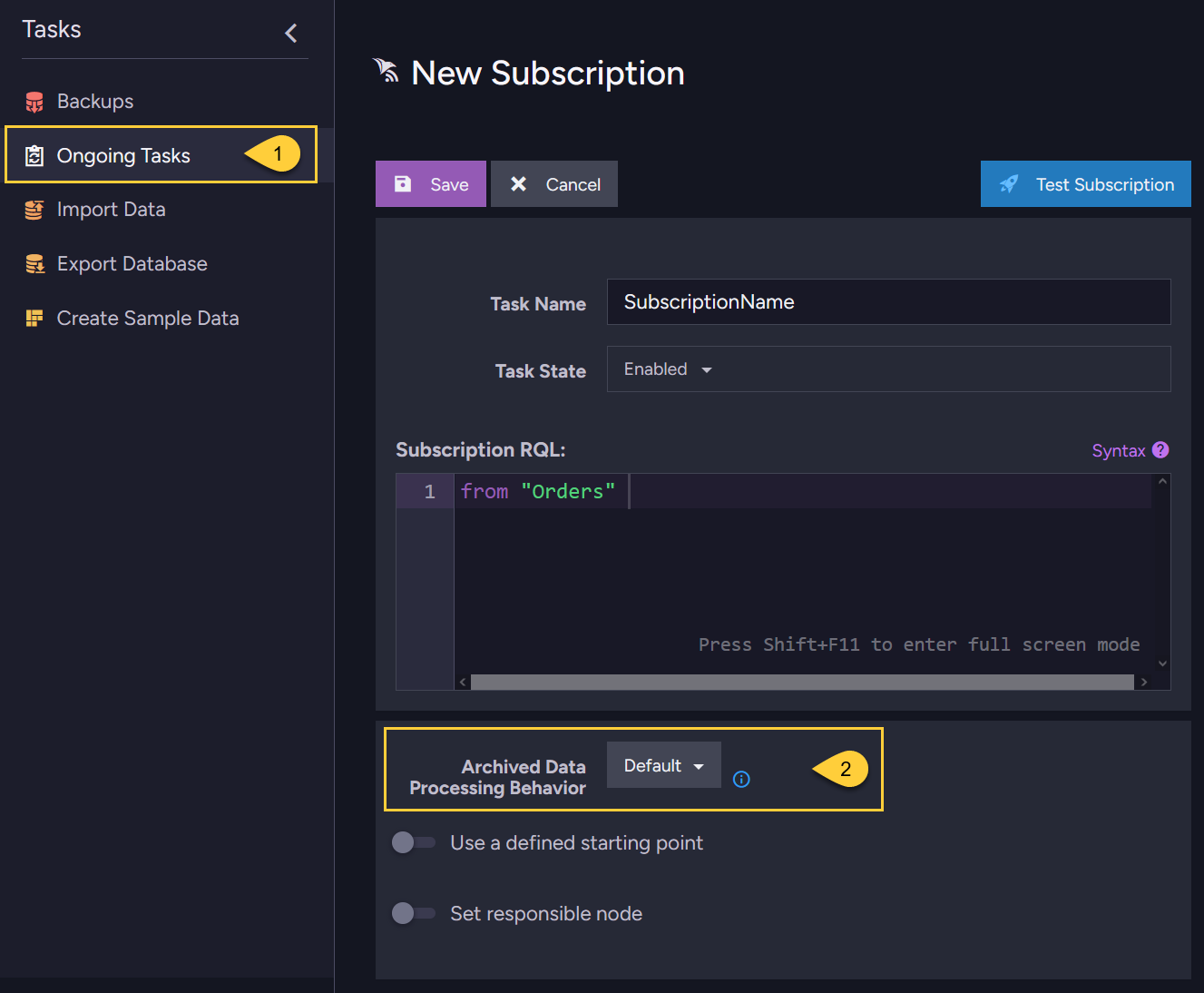Click the editor scroll right arrow
The image size is (1204, 993).
tap(1144, 682)
